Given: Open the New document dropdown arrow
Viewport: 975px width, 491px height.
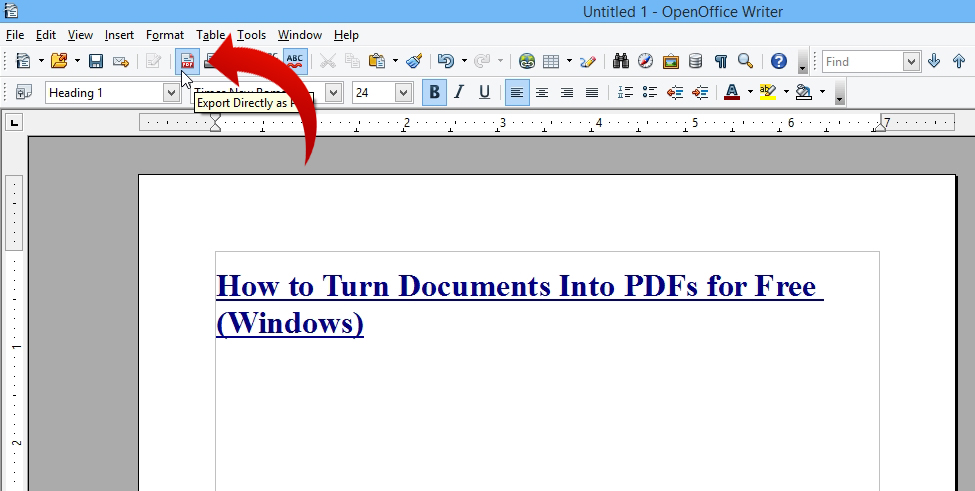Looking at the screenshot, I should click(41, 61).
